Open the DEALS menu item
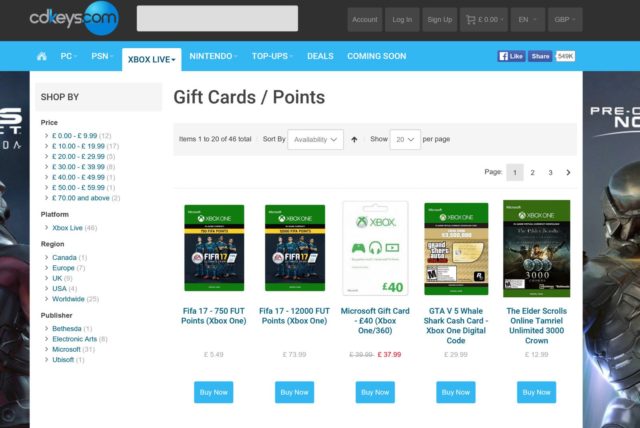Viewport: 640px width, 428px height. (x=320, y=56)
